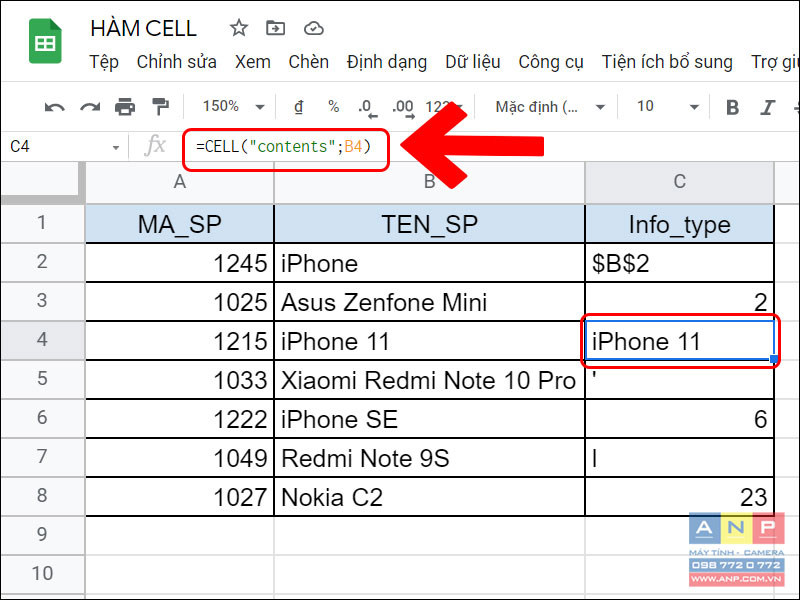Select cell containing Xiaomi Redmi Note 10 Pro

[x=429, y=380]
